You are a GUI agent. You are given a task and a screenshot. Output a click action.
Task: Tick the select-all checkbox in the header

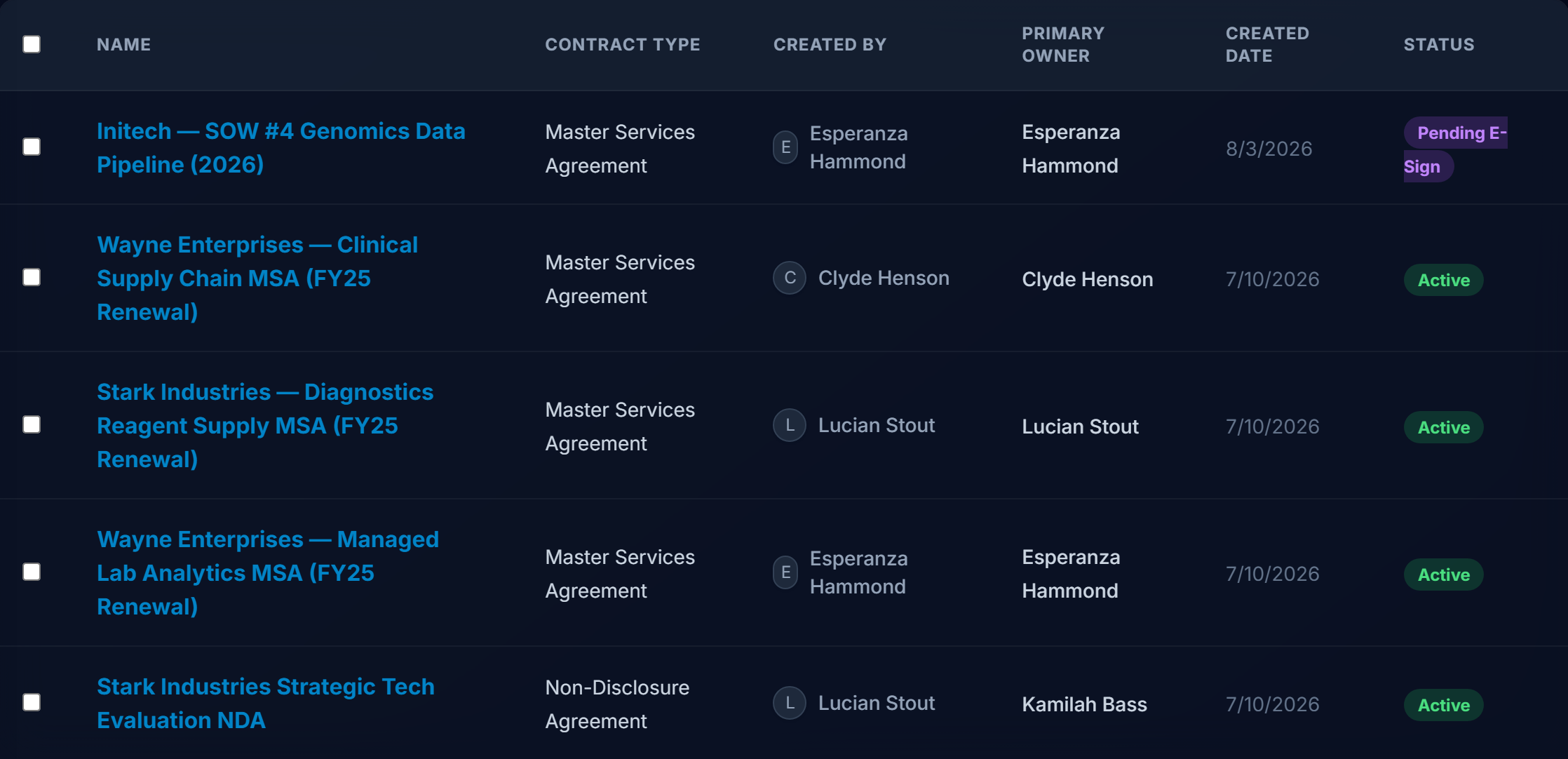point(32,44)
